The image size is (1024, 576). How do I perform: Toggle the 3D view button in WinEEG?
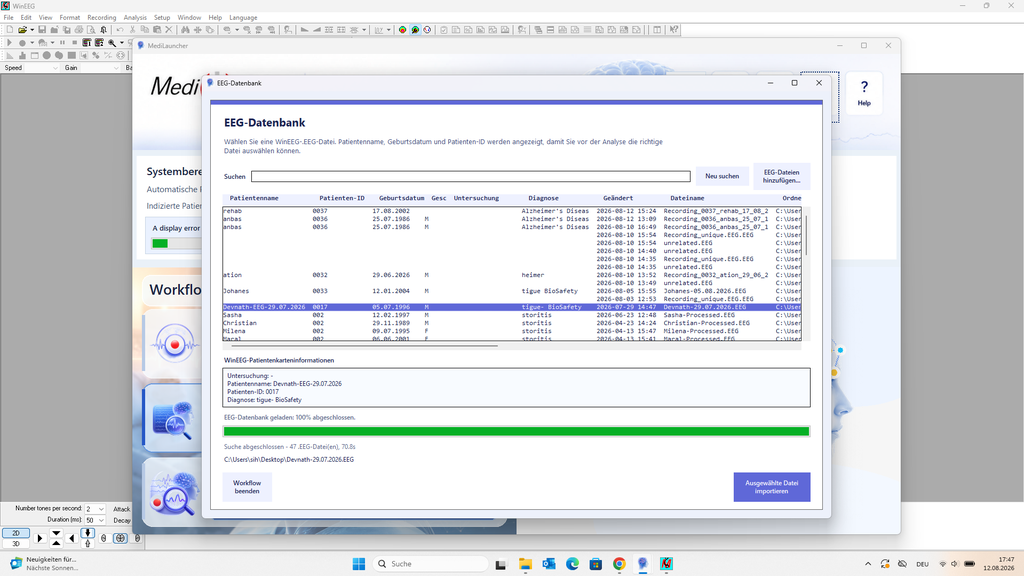click(x=16, y=543)
